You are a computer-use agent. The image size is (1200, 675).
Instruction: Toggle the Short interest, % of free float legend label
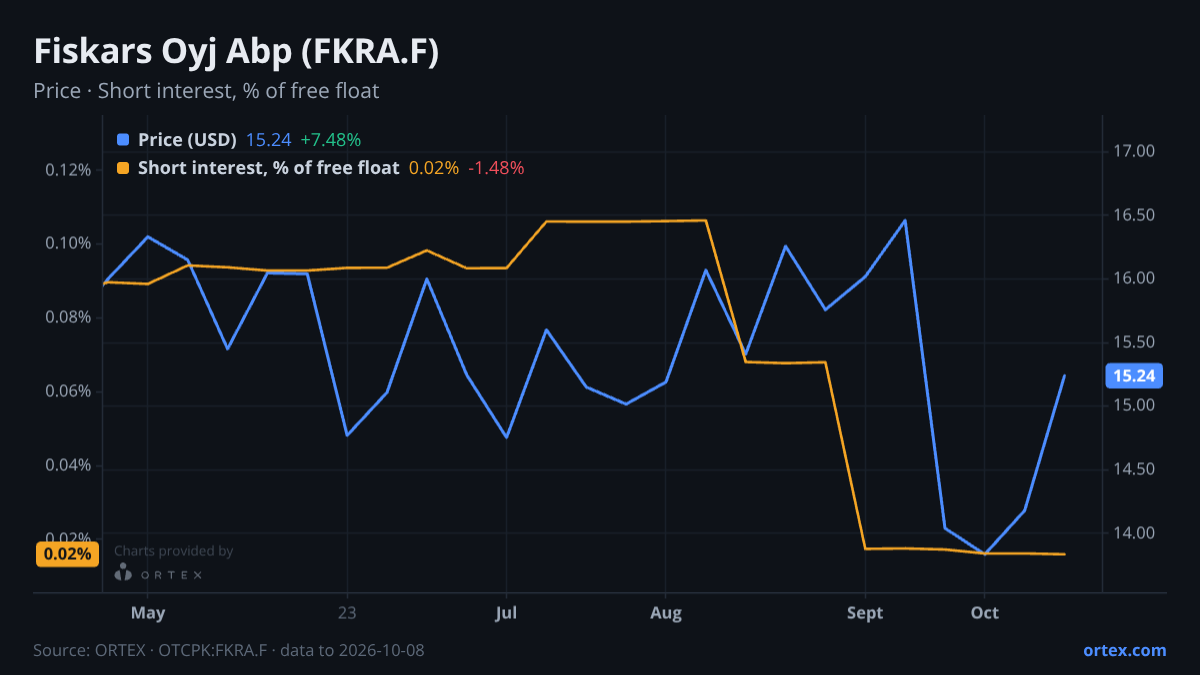269,168
